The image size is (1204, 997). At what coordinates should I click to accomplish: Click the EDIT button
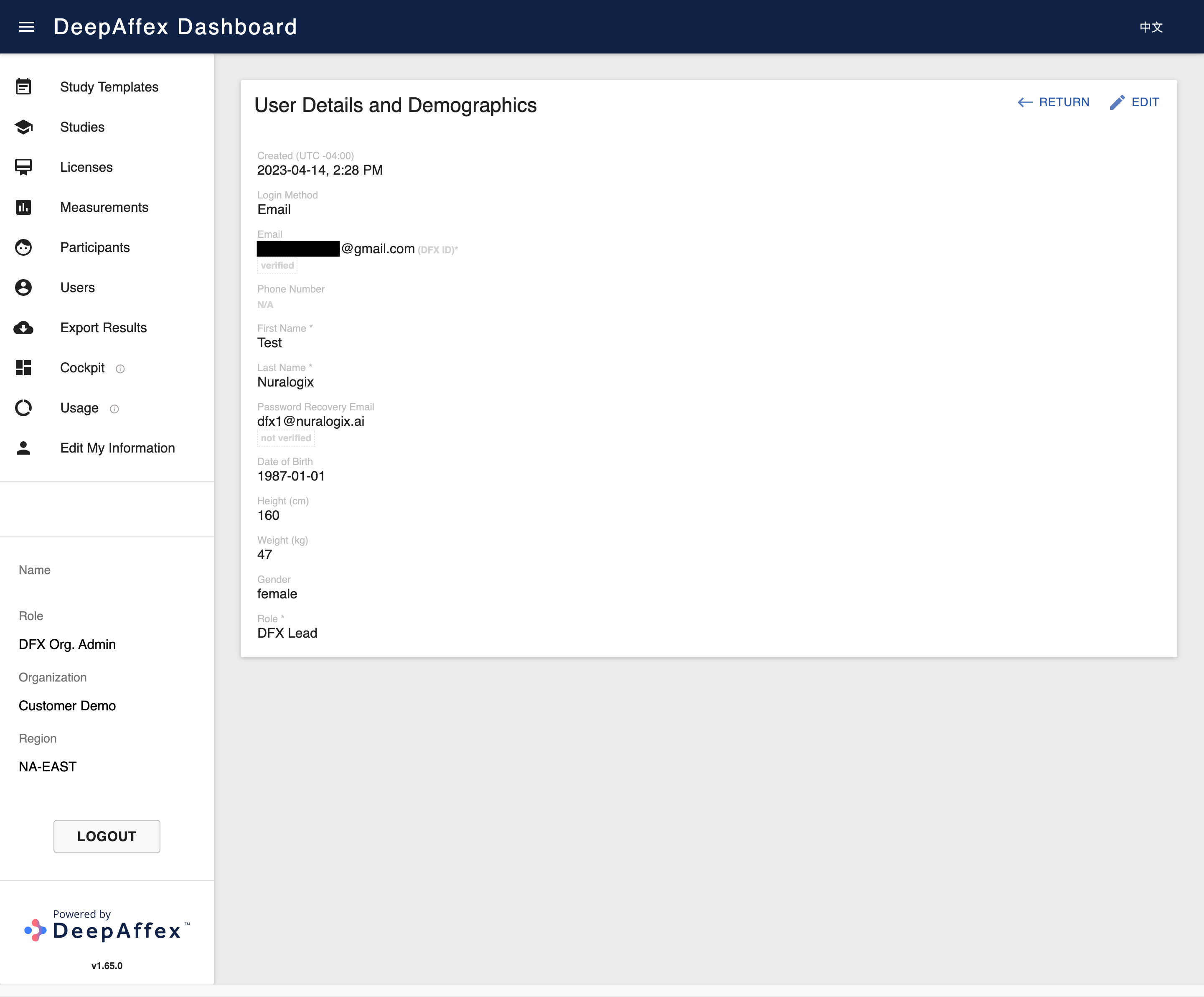point(1135,102)
